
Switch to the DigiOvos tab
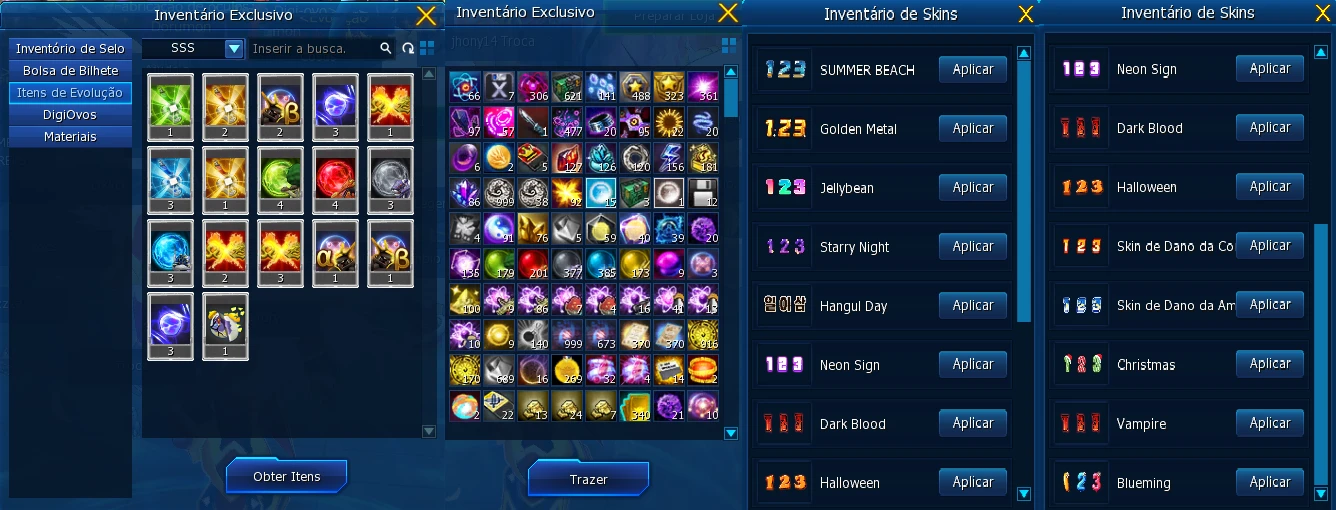[71, 115]
